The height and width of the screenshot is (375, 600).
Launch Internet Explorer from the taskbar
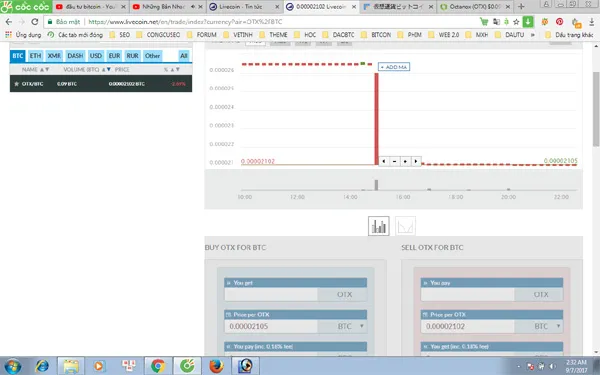pos(42,366)
